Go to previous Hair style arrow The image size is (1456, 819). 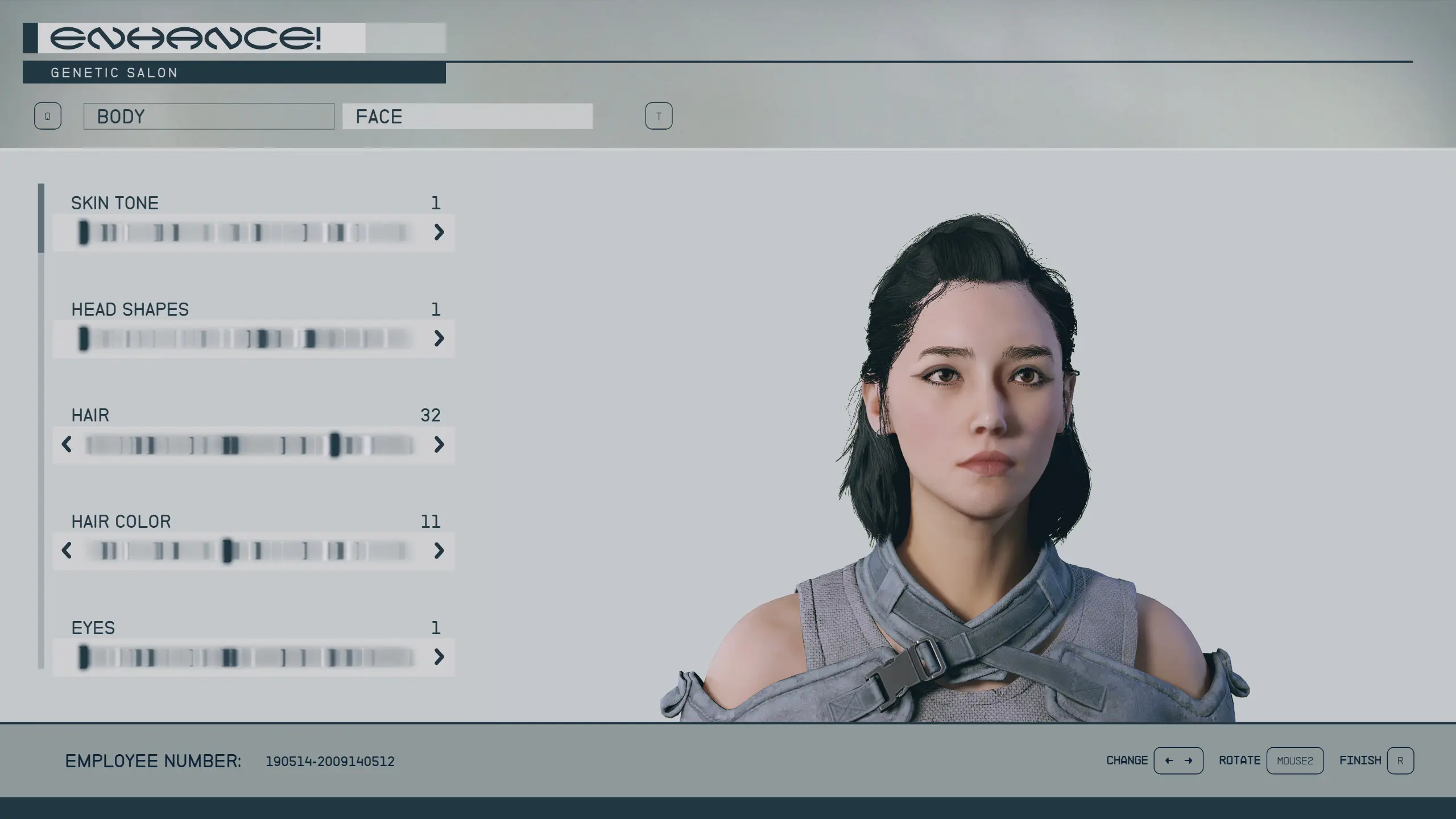click(x=67, y=444)
